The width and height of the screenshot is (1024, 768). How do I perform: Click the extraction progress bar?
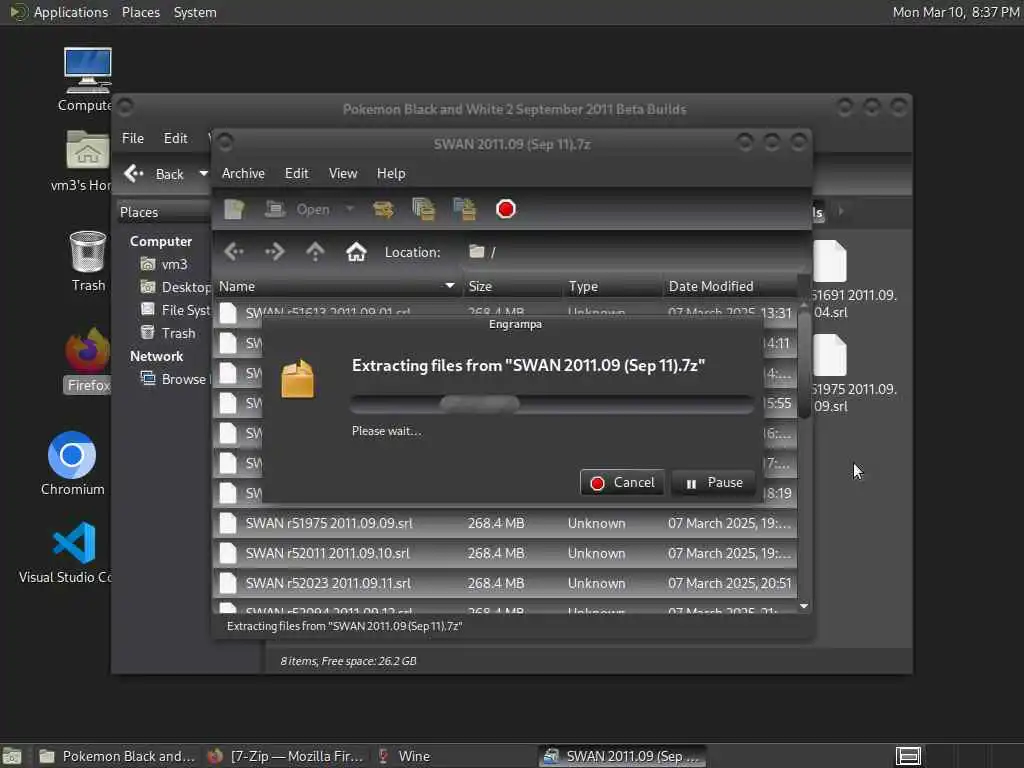[x=552, y=404]
